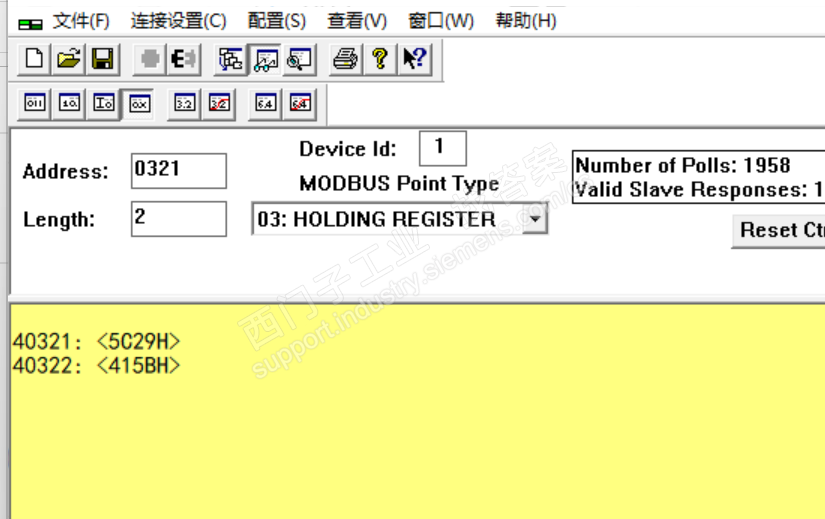825x519 pixels.
Task: Click the Address input field showing 0321
Action: tap(179, 171)
